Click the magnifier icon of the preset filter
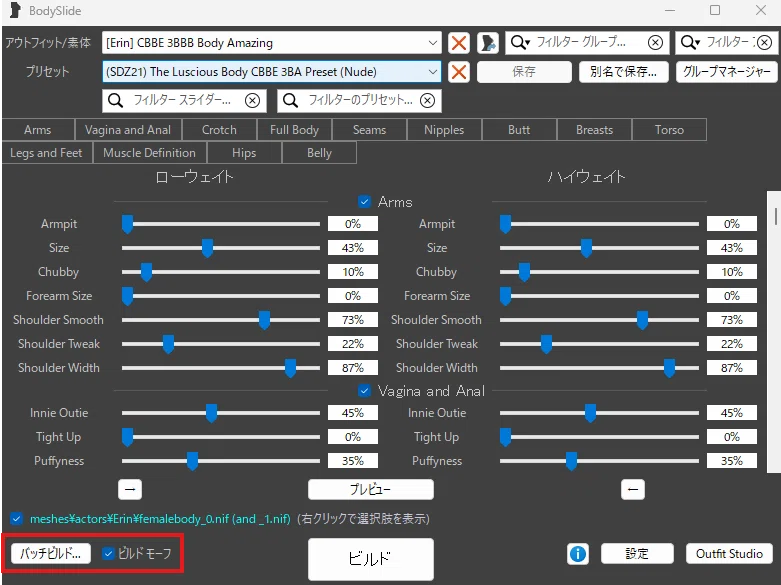This screenshot has height=585, width=781. (290, 101)
